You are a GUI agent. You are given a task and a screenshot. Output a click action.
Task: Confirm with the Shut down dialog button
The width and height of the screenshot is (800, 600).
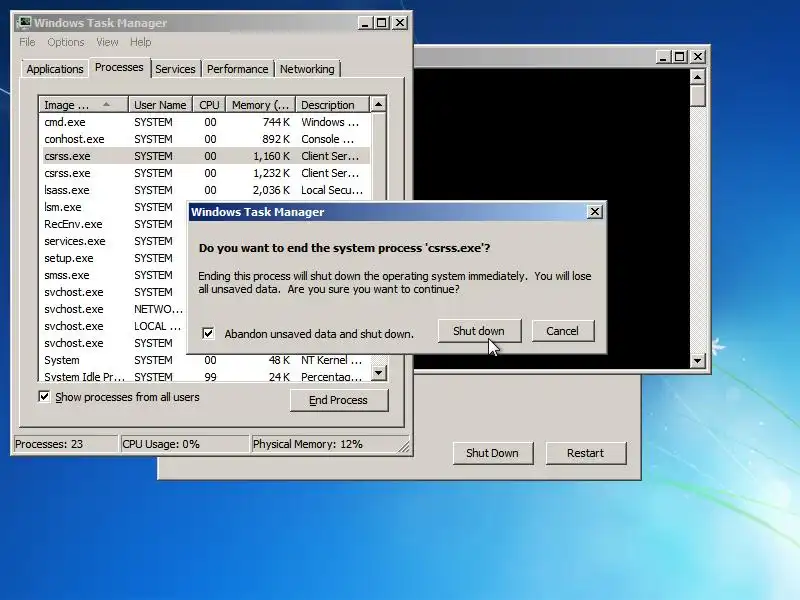(x=479, y=331)
